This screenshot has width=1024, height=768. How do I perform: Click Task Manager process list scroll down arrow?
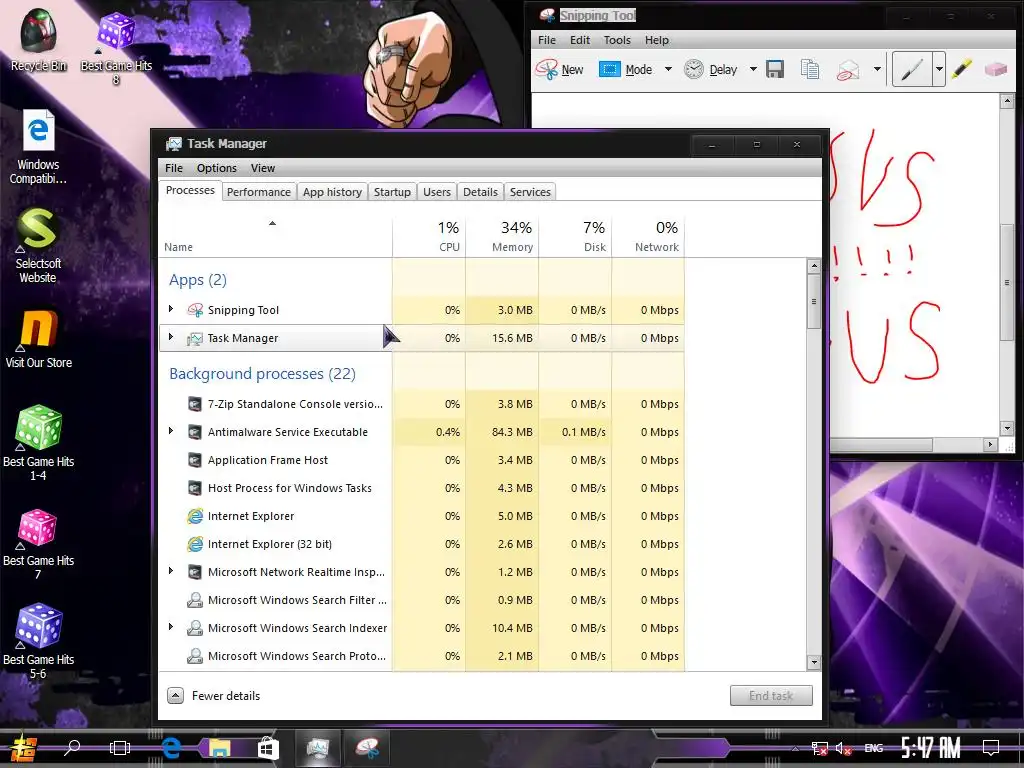click(x=814, y=662)
